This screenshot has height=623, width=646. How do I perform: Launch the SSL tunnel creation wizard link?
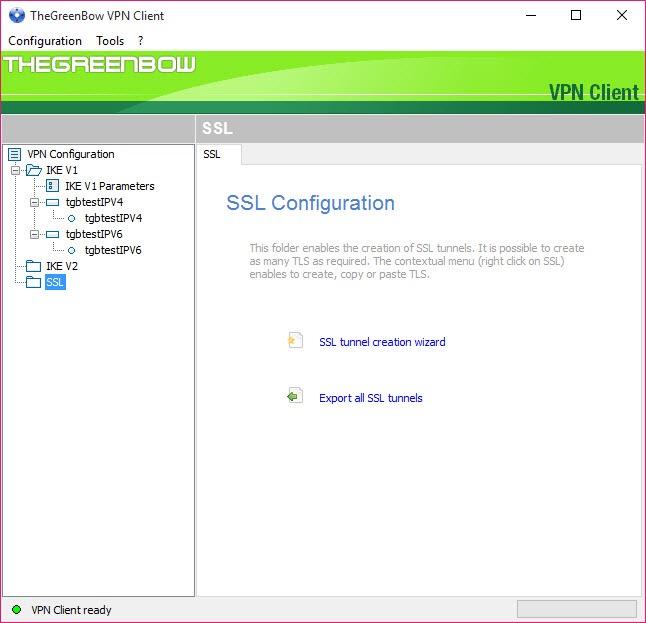(x=382, y=342)
